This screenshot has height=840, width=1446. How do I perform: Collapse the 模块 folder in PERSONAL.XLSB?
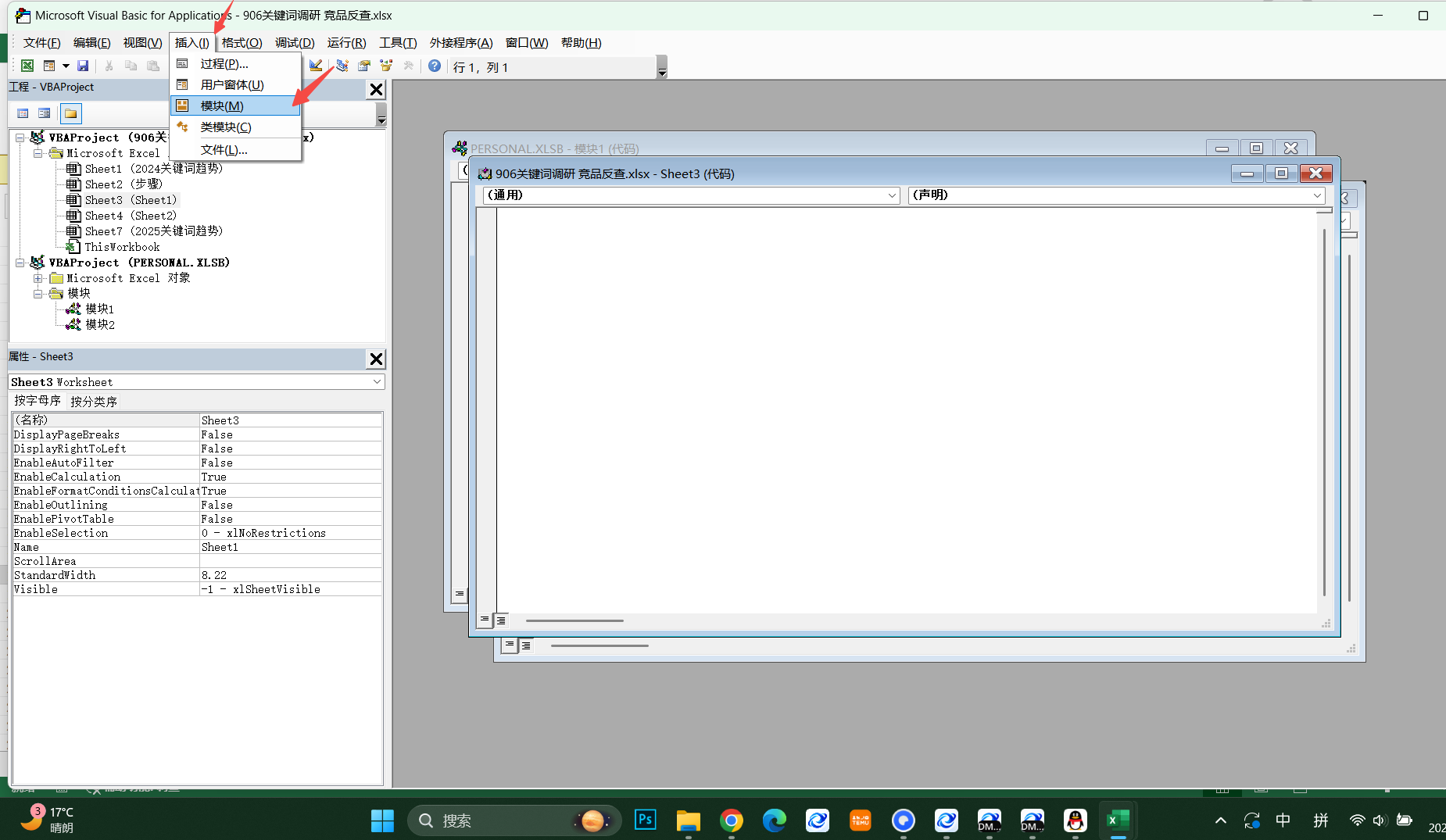[x=38, y=294]
